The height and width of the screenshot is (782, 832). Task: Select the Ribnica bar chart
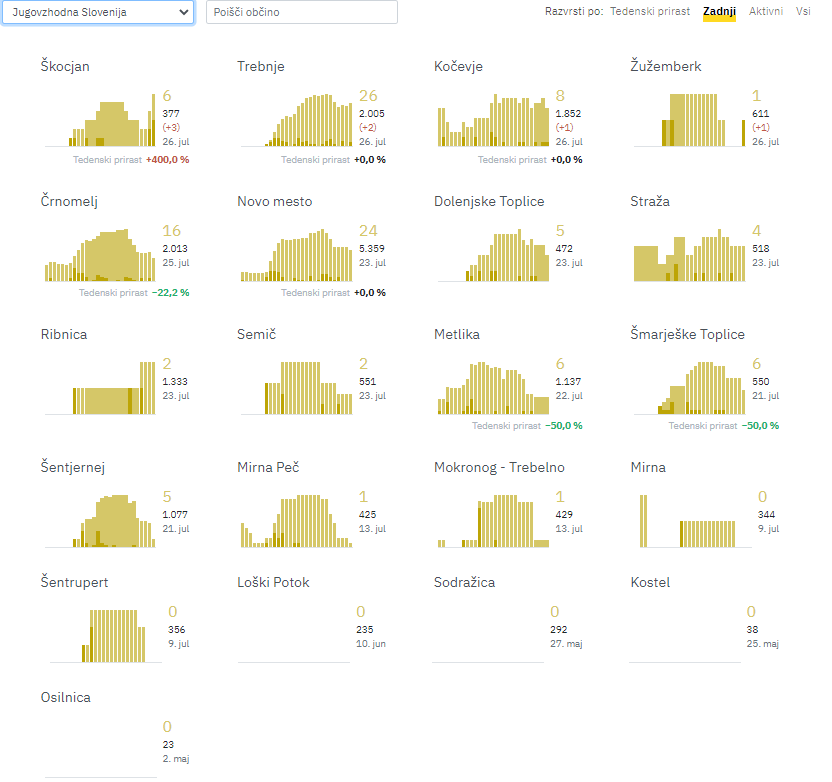click(101, 388)
